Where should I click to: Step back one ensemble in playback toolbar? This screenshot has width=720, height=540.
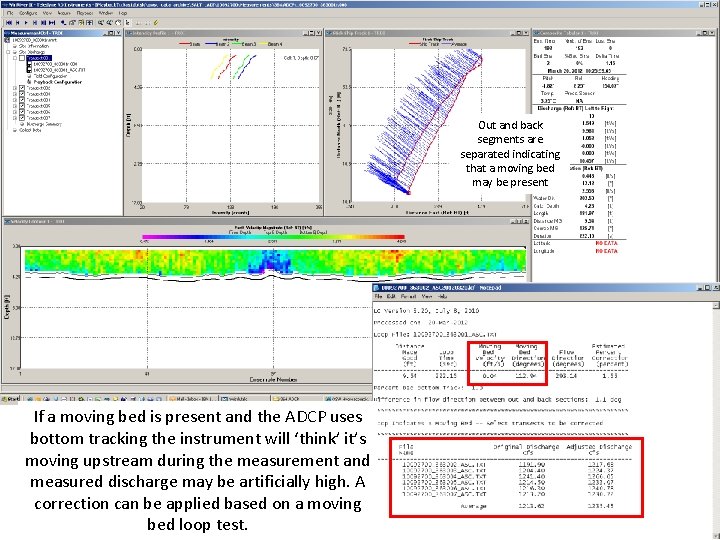17,22
